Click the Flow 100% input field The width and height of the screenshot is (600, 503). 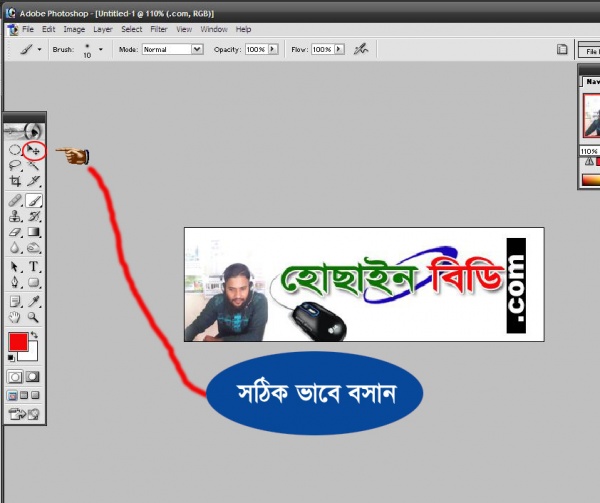[323, 49]
